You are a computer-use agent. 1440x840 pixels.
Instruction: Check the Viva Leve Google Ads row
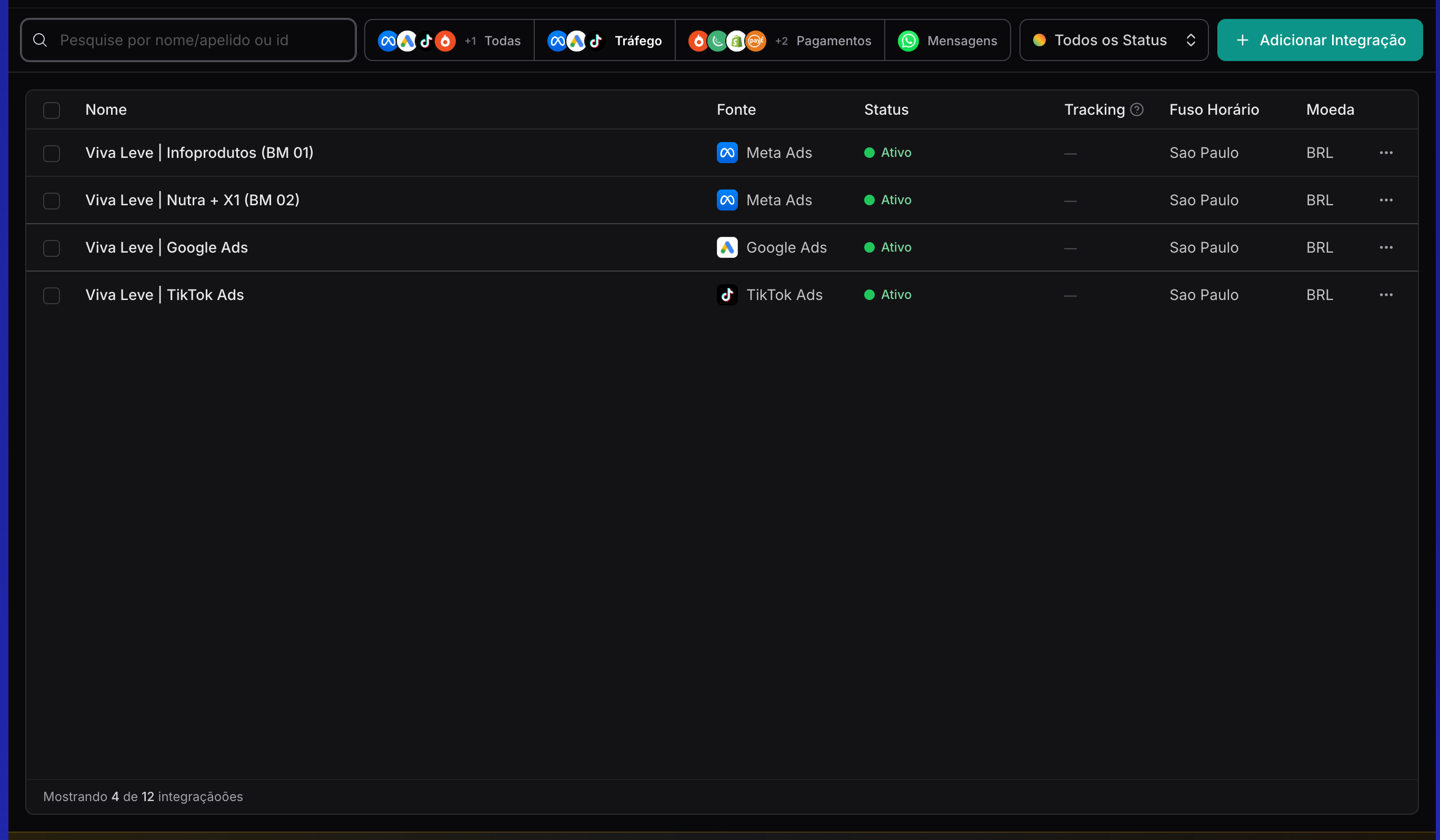52,248
